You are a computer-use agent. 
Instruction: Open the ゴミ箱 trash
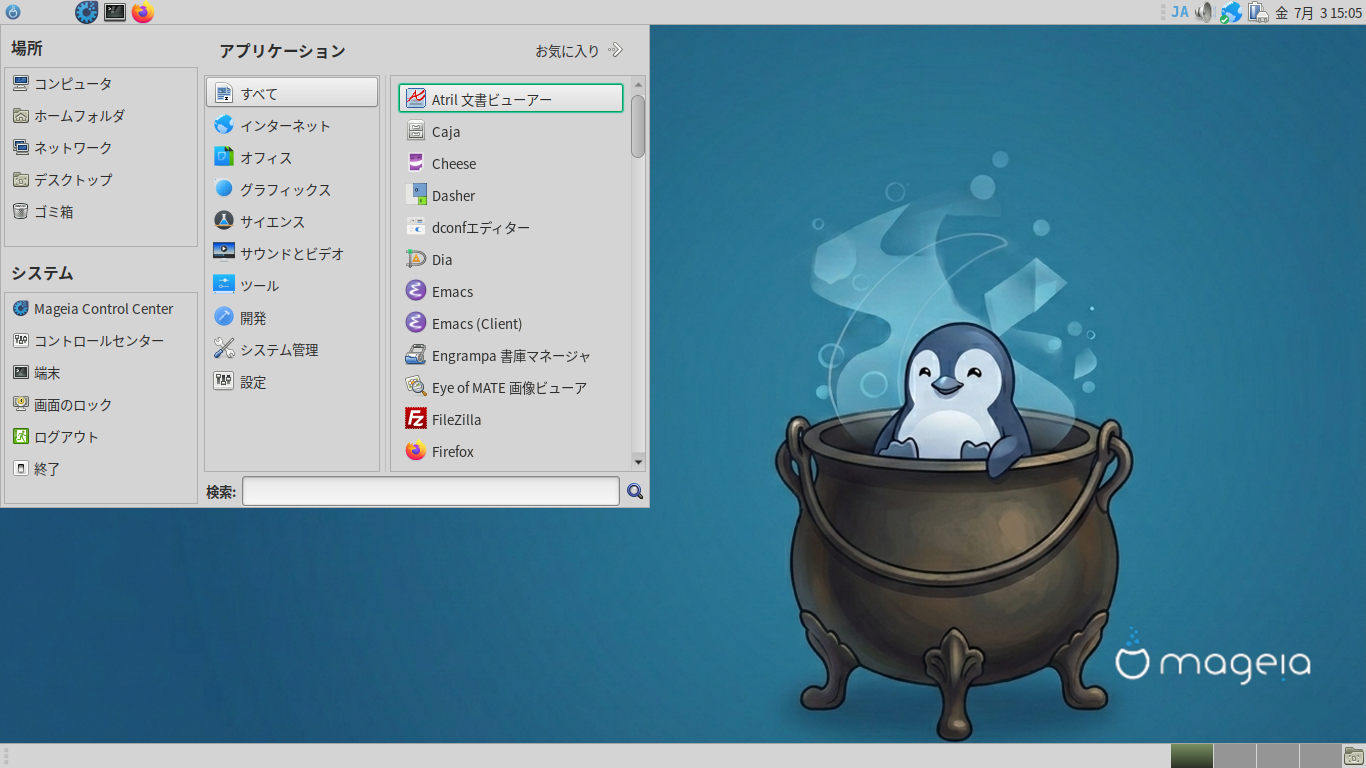pyautogui.click(x=101, y=212)
